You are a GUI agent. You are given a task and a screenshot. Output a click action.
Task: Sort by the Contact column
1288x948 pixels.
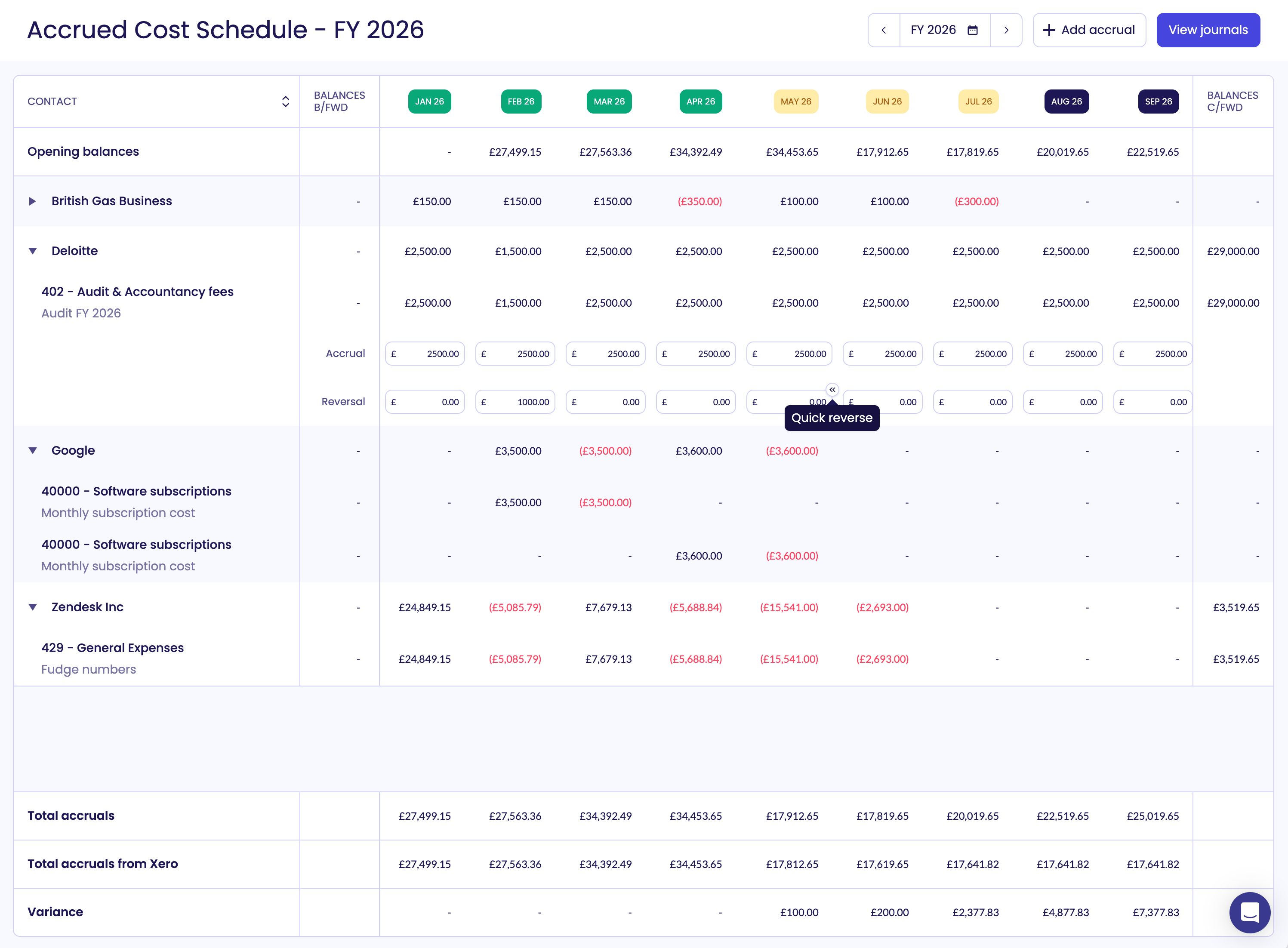coord(285,102)
